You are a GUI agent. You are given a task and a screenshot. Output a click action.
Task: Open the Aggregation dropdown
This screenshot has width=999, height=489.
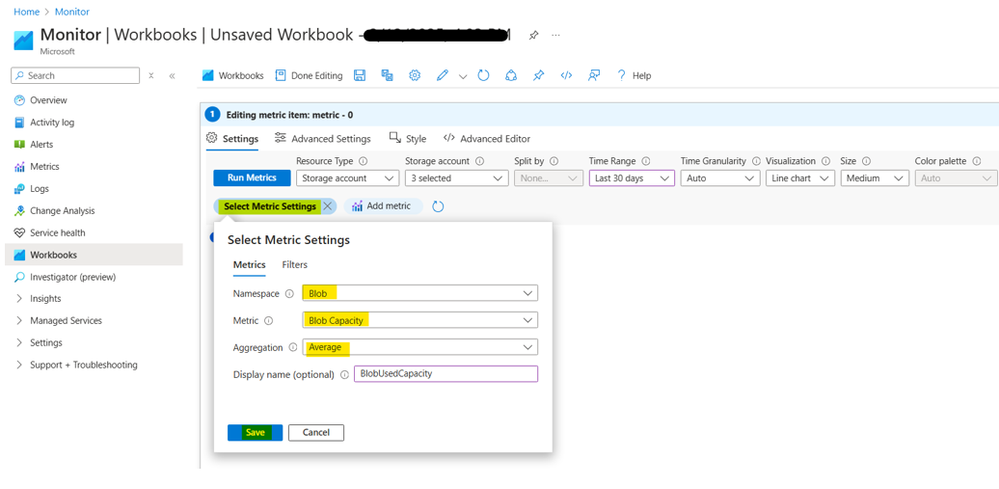click(420, 347)
